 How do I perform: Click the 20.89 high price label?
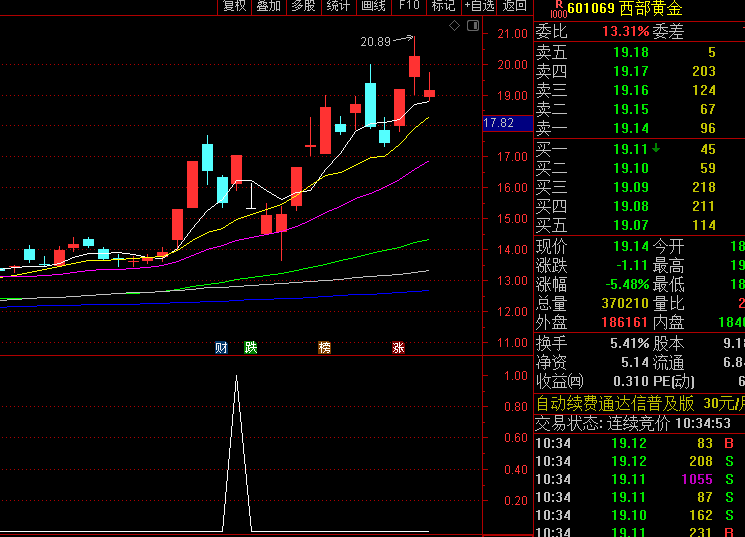click(375, 42)
